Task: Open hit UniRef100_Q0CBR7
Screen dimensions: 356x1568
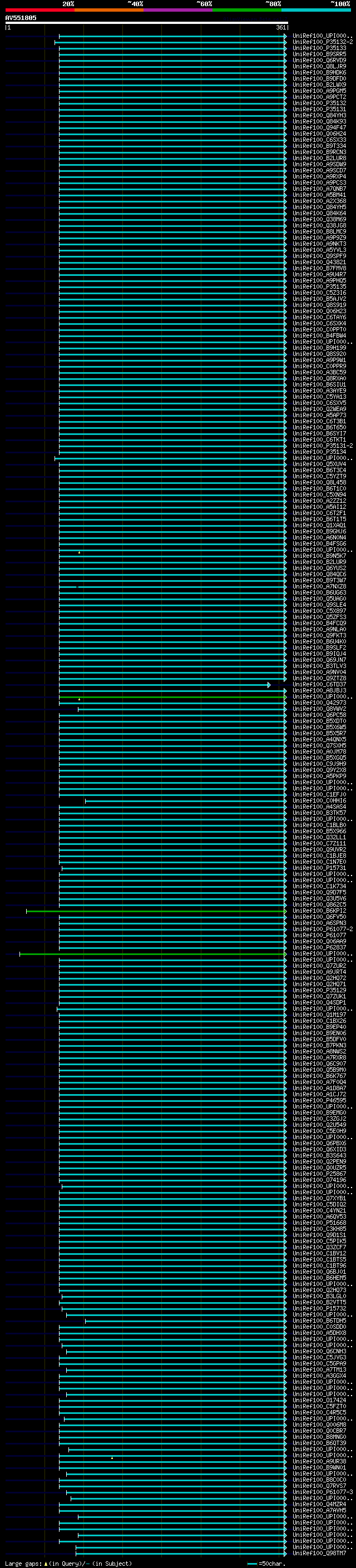Action: pos(319,1431)
